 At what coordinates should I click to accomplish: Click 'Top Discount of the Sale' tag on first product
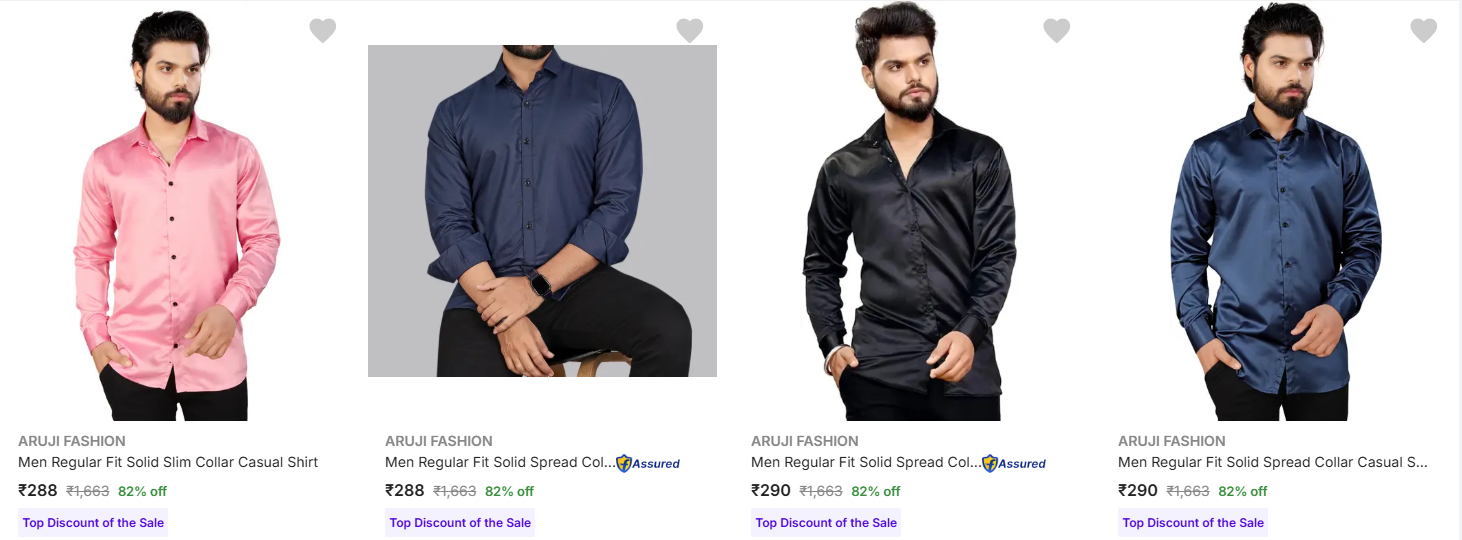tap(94, 523)
